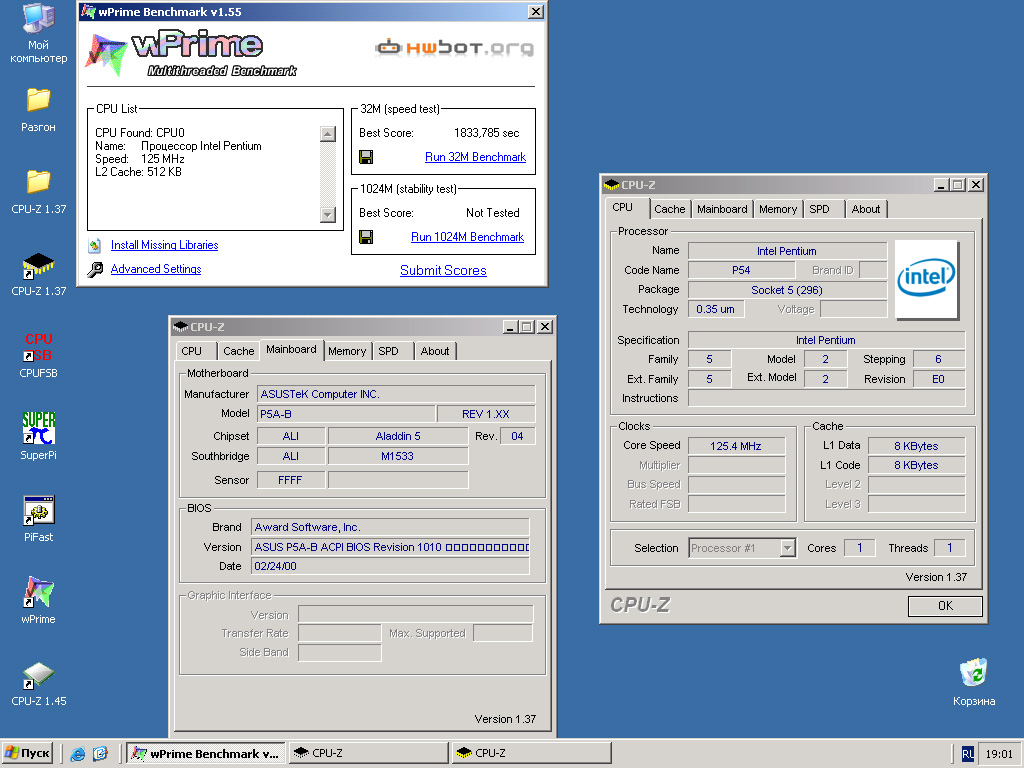Select the PiFast shortcut icon
1024x768 pixels.
(39, 510)
